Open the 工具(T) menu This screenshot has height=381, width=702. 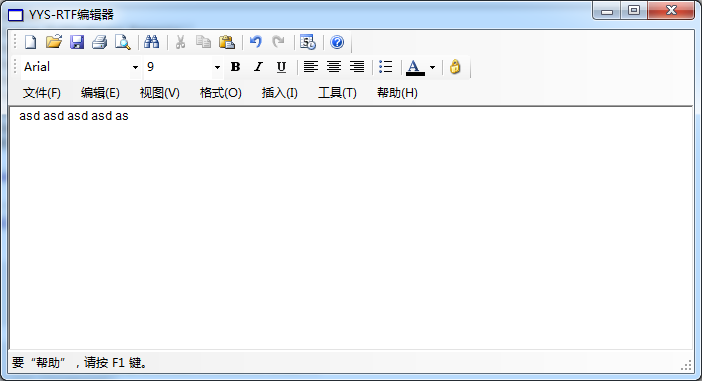coord(337,93)
